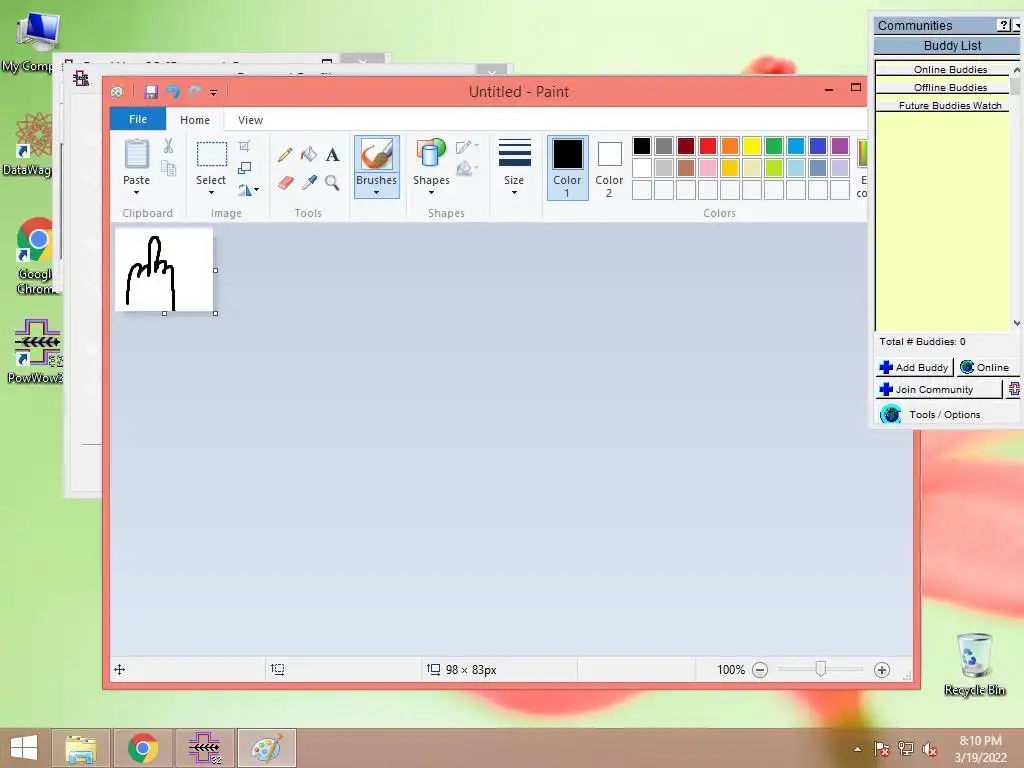Open the Rotate or flip dropdown
This screenshot has height=768, width=1024.
coord(248,190)
